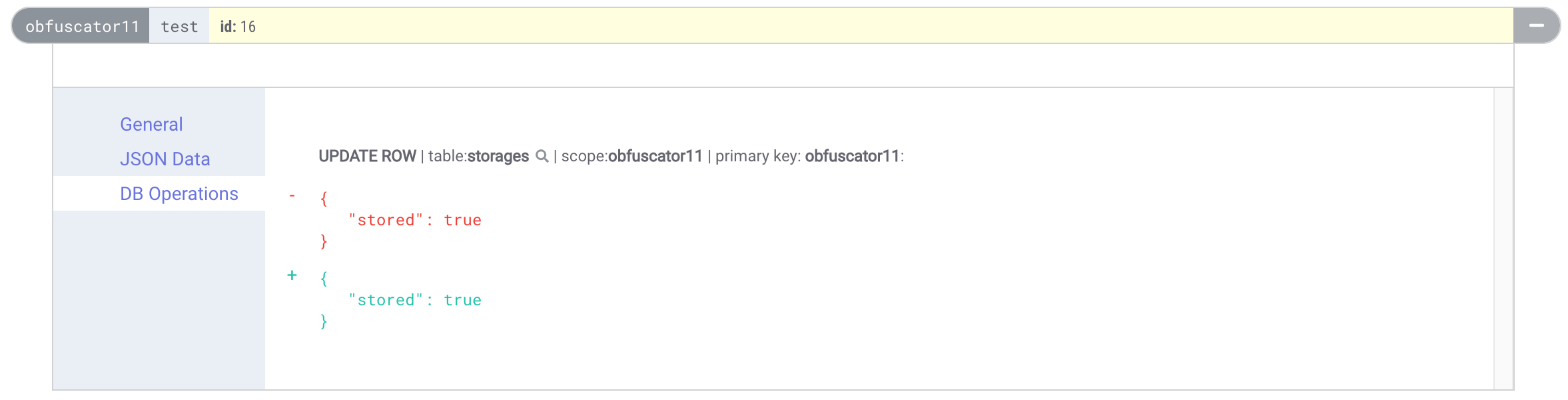Switch to the JSON Data tab
This screenshot has width=1568, height=400.
(x=165, y=159)
